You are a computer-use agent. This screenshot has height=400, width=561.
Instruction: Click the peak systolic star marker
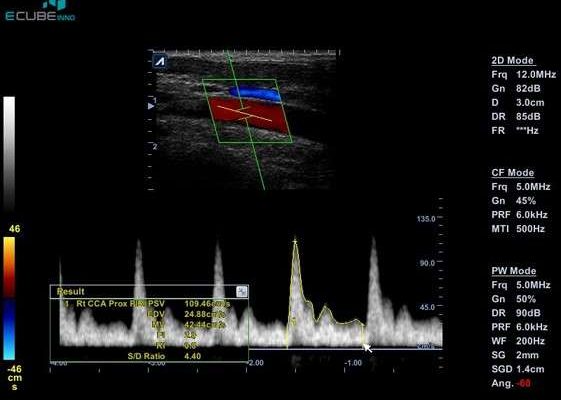pyautogui.click(x=295, y=242)
